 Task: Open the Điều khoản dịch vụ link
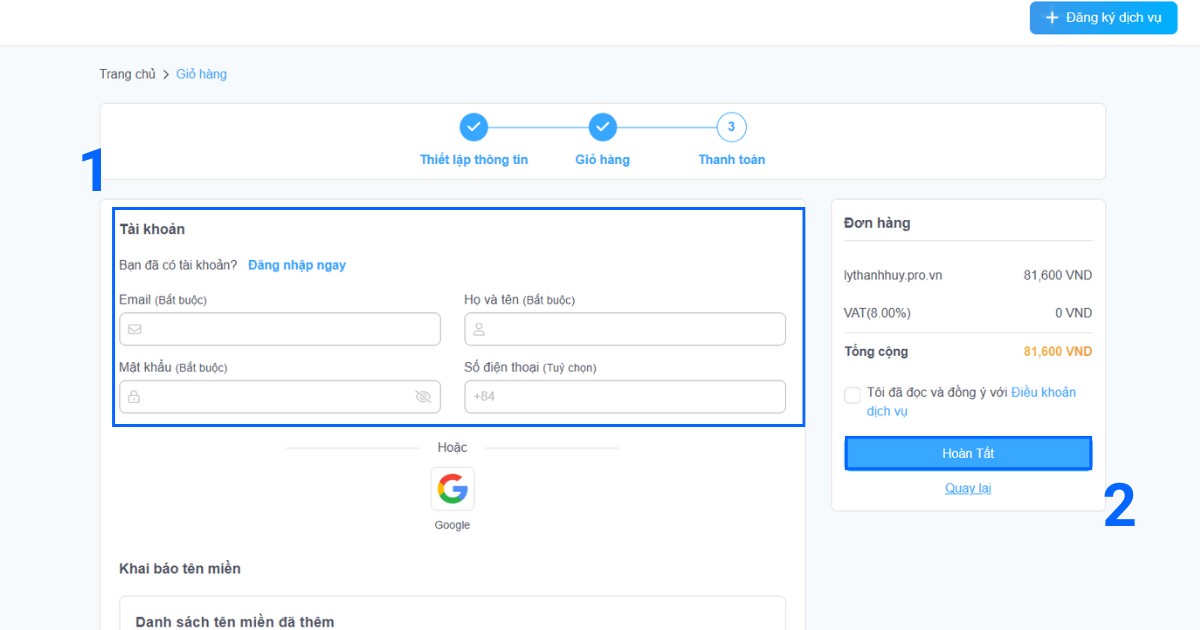coord(1043,392)
